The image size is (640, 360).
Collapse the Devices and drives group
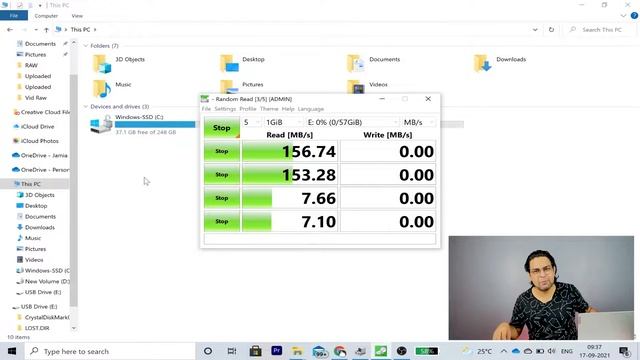pos(86,107)
